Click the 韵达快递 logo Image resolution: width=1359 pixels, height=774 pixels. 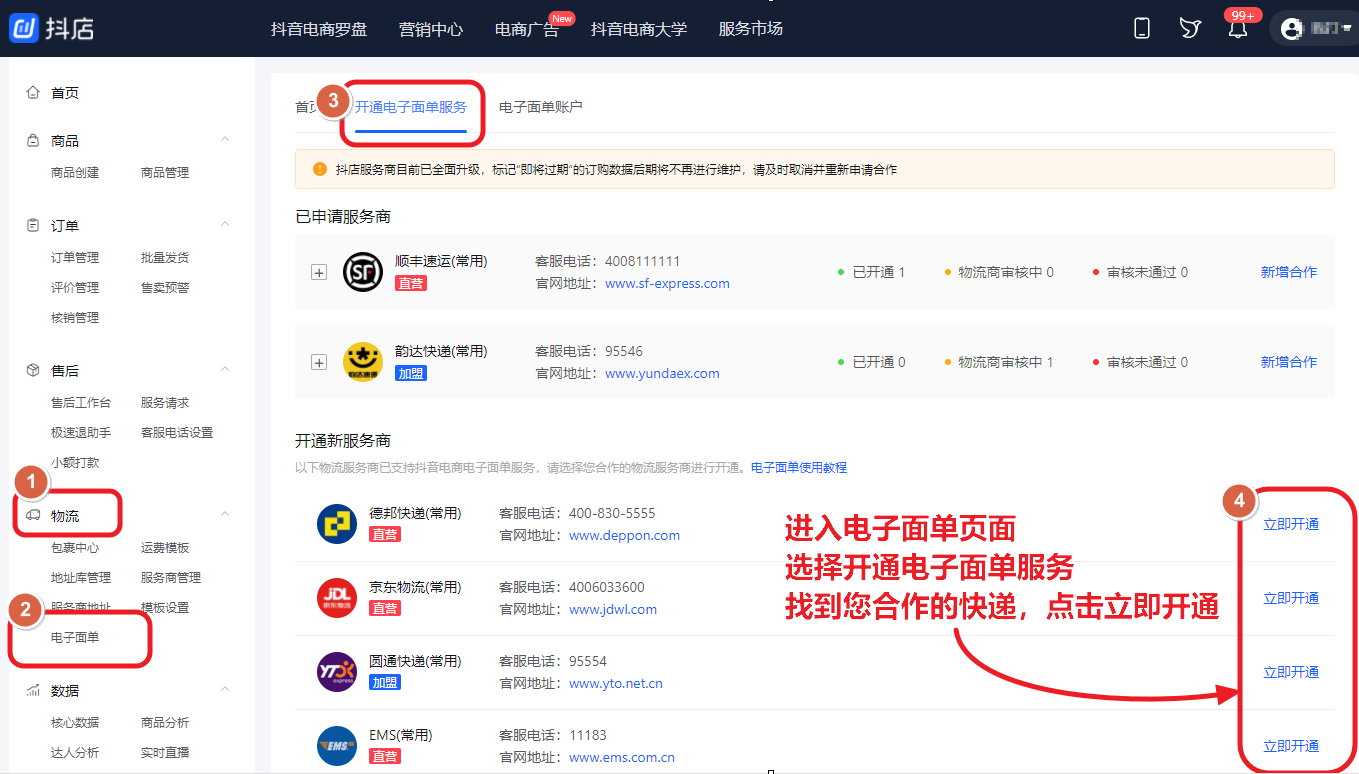pos(363,362)
